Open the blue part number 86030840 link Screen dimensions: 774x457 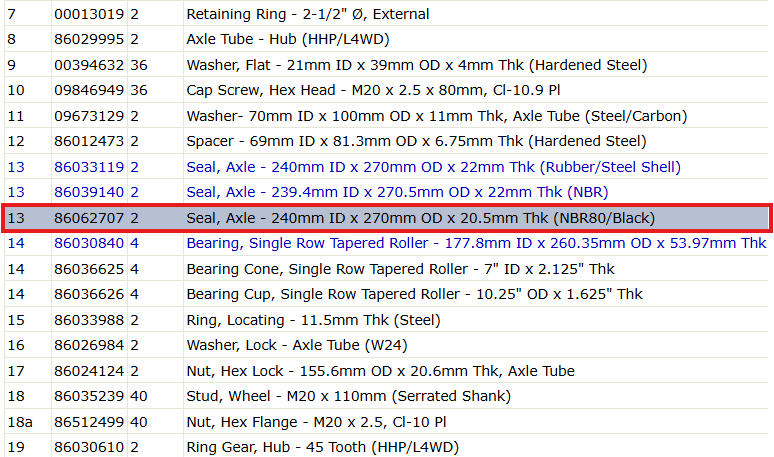(x=89, y=243)
